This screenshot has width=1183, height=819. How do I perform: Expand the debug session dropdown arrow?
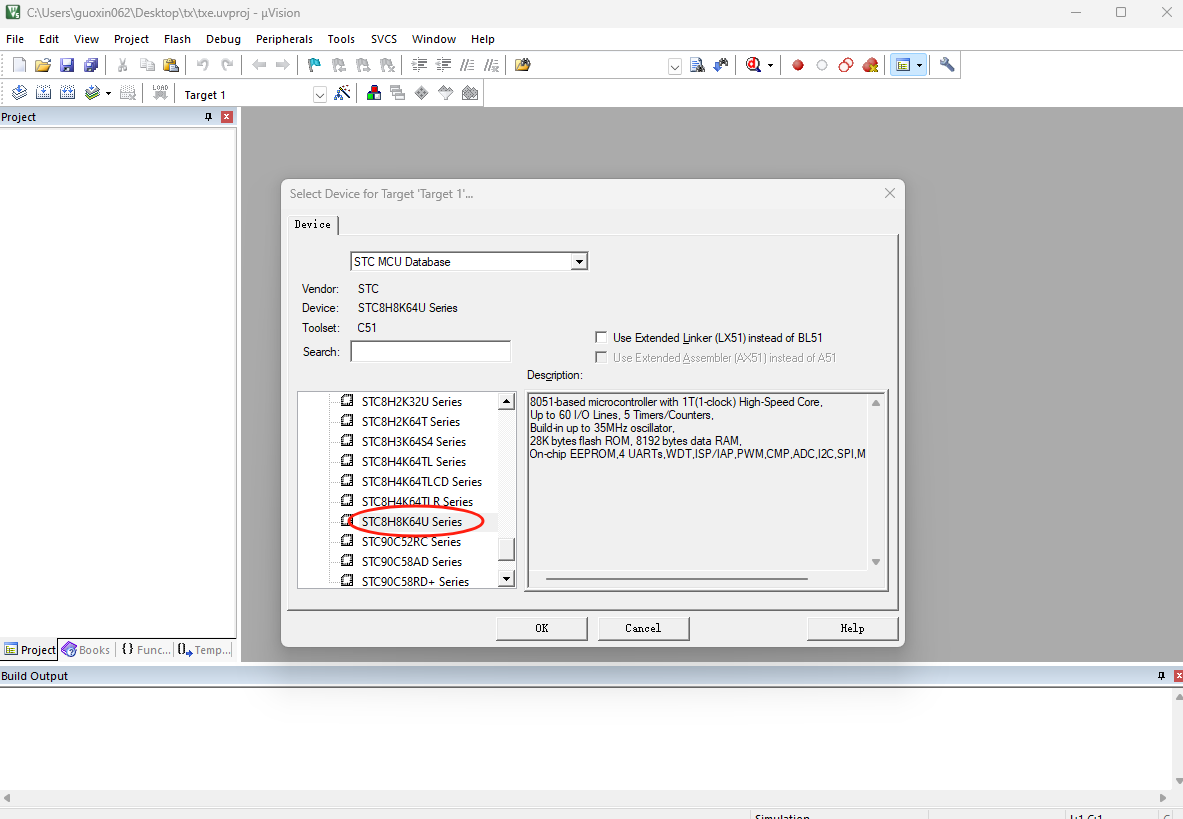770,66
